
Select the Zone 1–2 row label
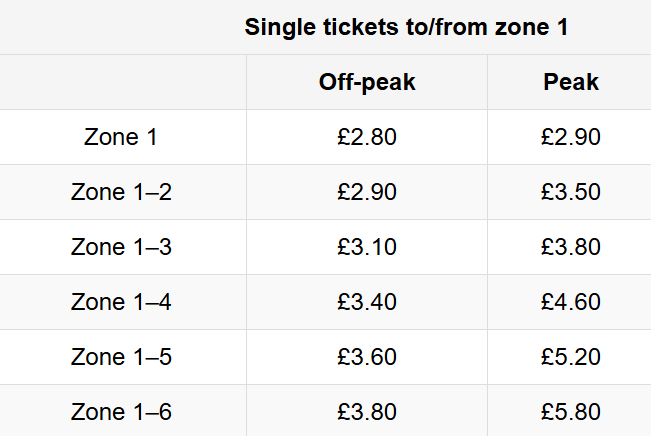click(121, 192)
